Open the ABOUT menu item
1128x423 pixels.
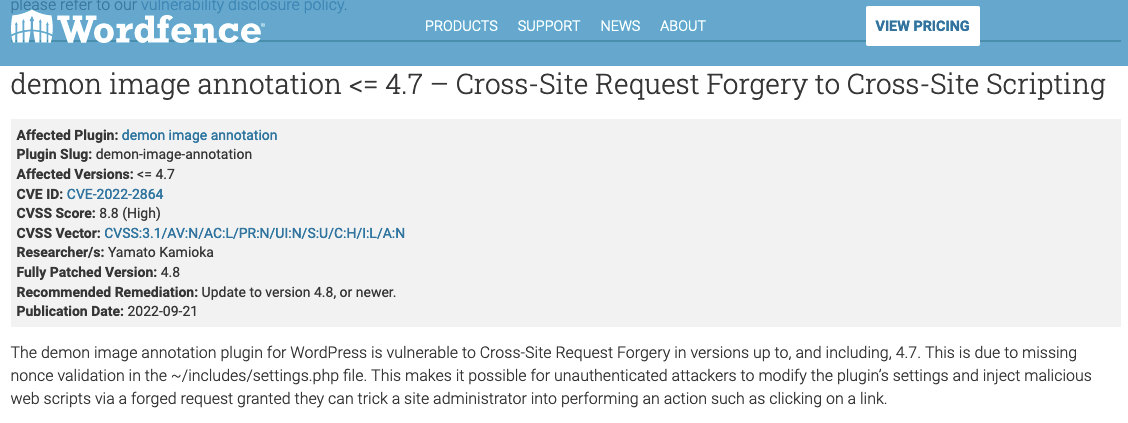683,26
